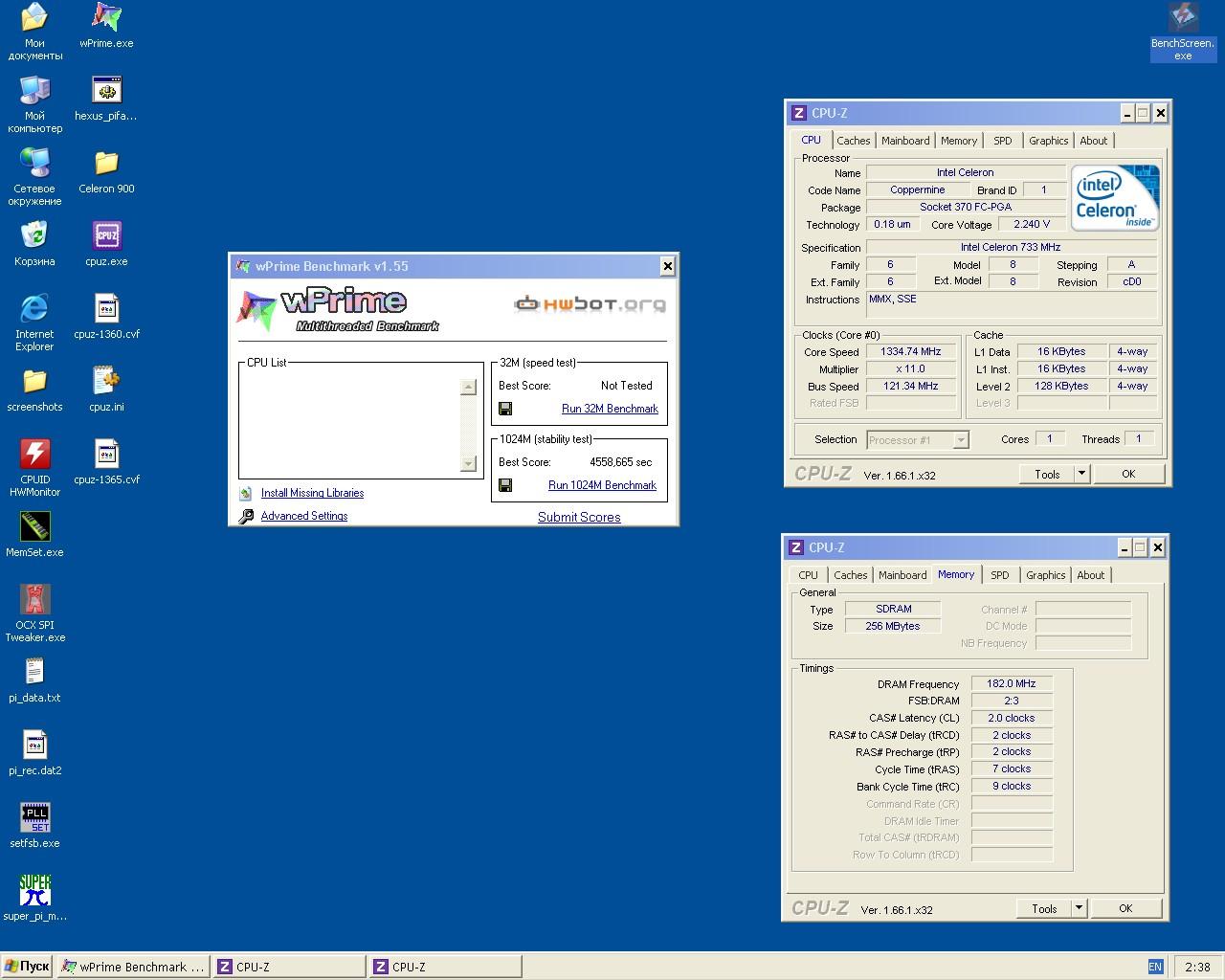Click Tools button in upper CPU-Z window
This screenshot has width=1225, height=980.
1047,474
